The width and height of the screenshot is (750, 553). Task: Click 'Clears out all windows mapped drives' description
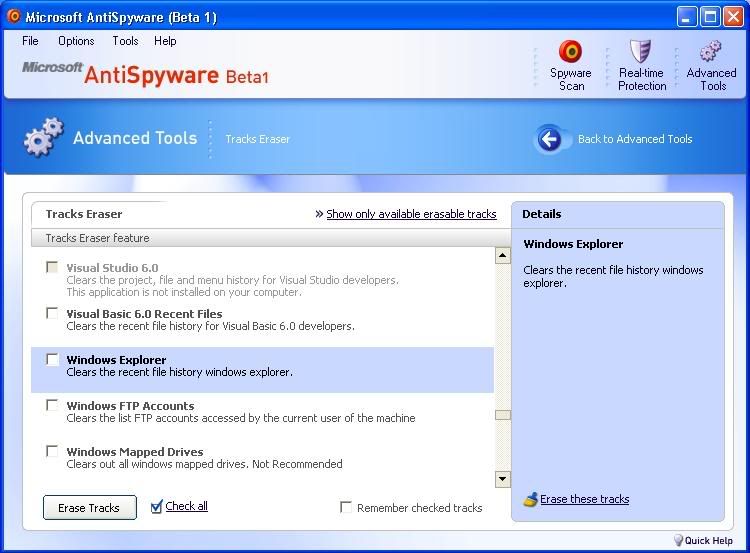click(204, 464)
